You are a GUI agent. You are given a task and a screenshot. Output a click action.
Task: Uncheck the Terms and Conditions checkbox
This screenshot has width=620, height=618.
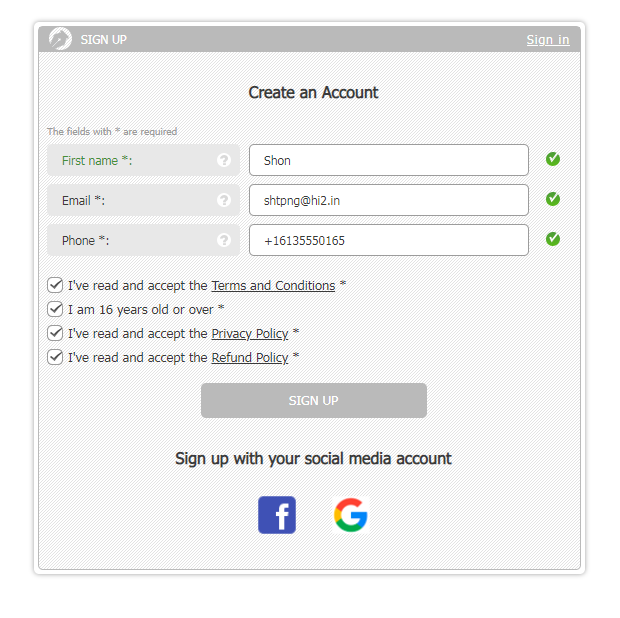click(55, 285)
